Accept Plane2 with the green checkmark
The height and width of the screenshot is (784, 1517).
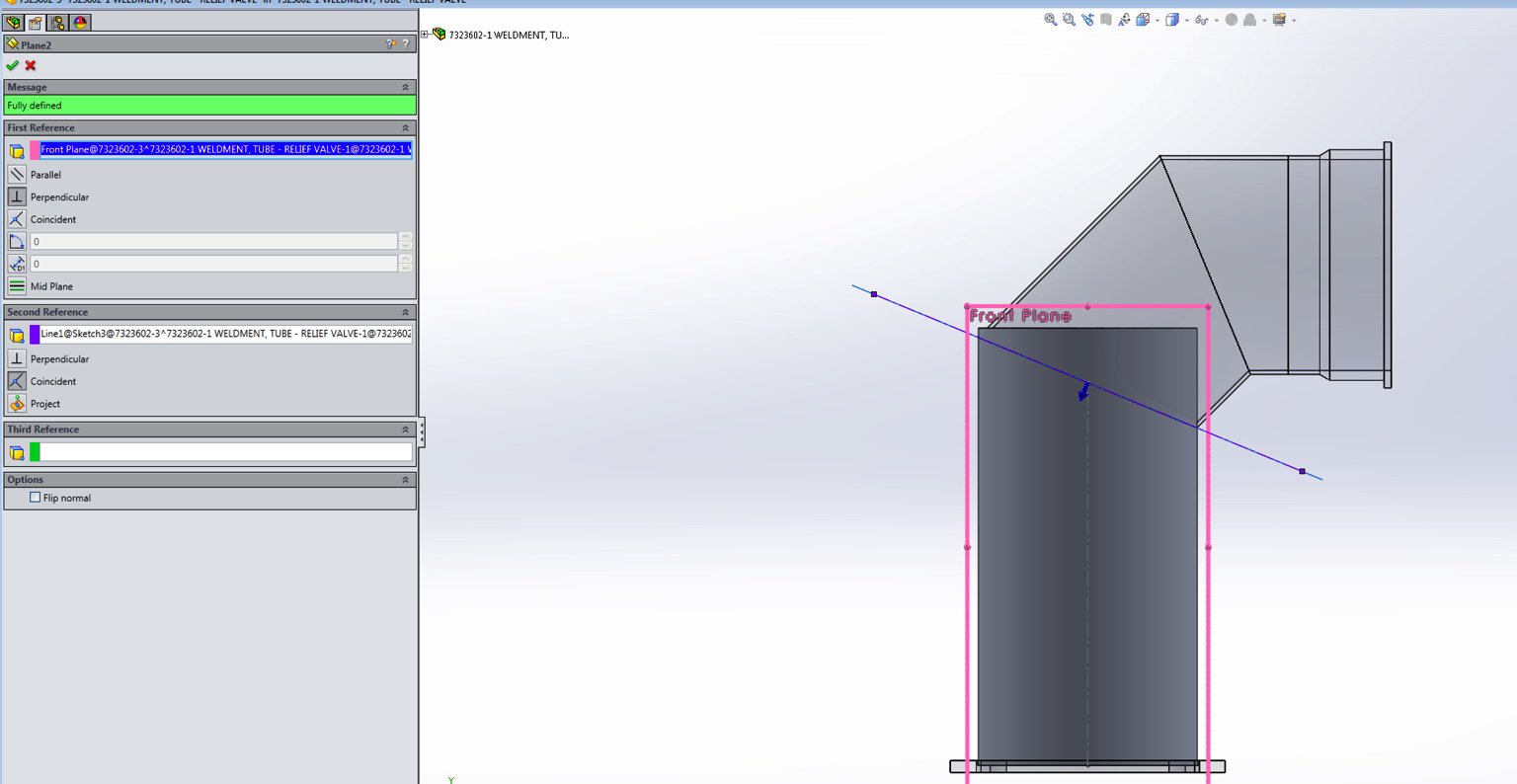12,65
